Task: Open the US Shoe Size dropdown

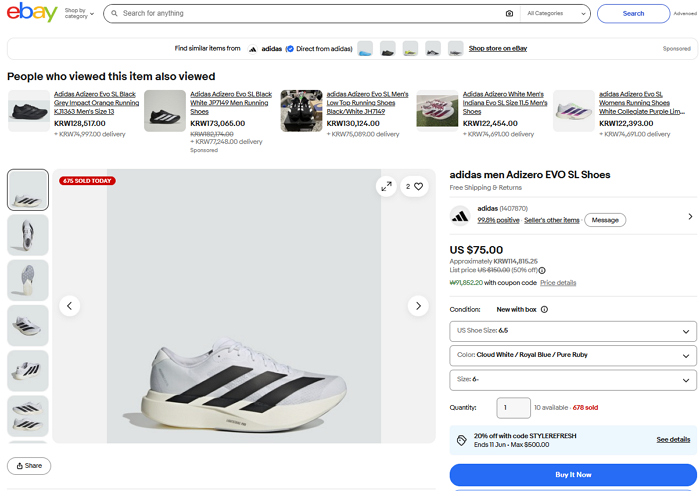Action: (573, 331)
